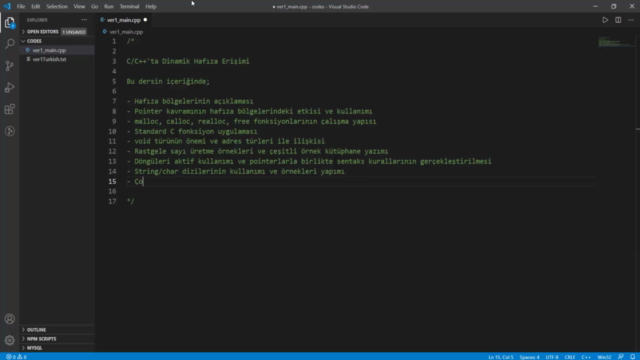Open notifications bell in status bar
This screenshot has width=640, height=360.
[632, 357]
